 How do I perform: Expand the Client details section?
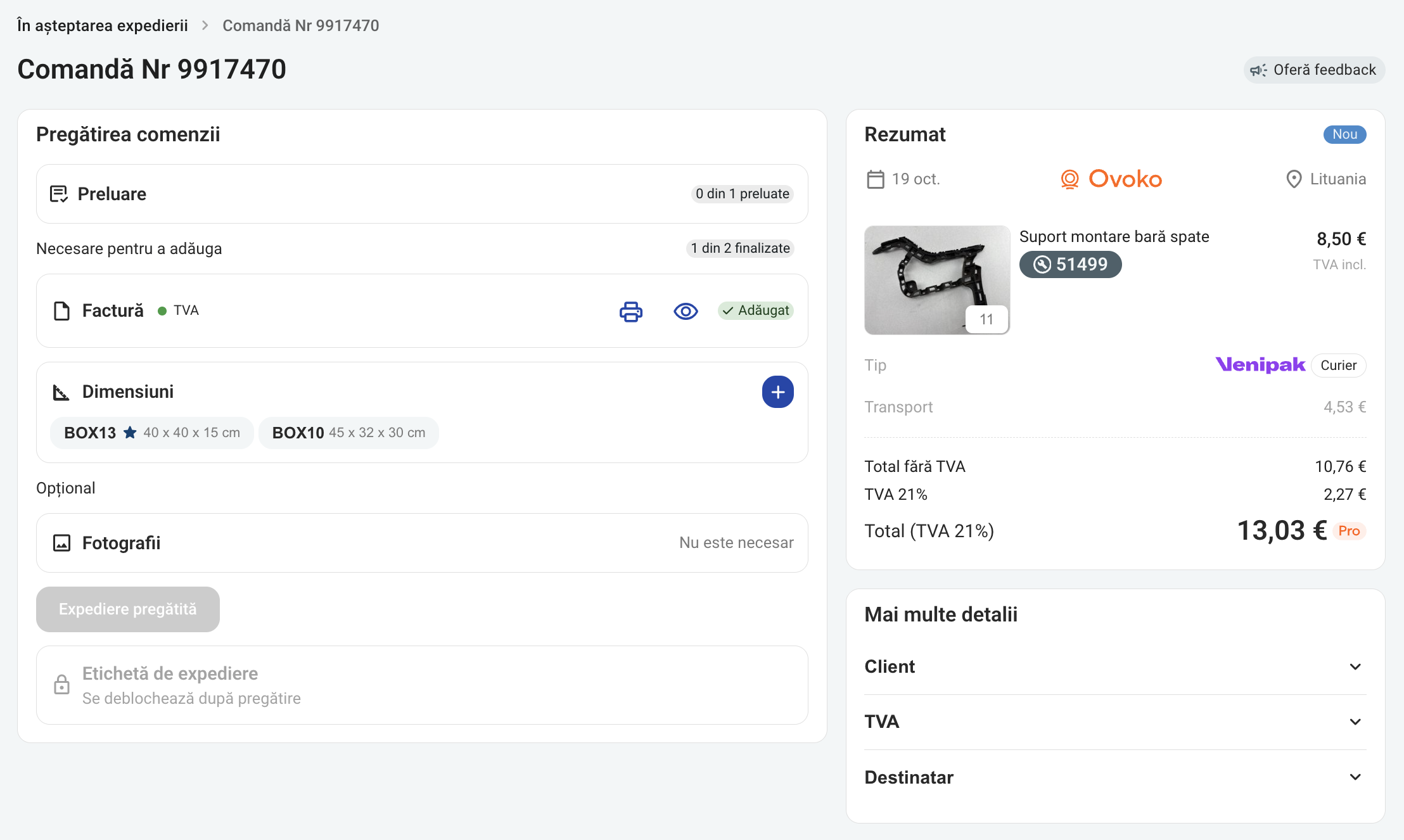point(1115,666)
